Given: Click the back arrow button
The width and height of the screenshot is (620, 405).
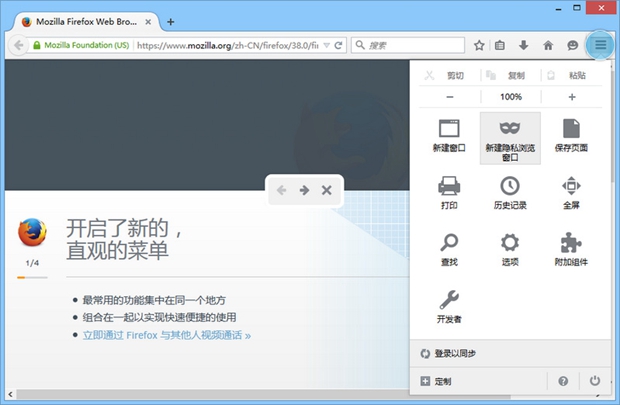Looking at the screenshot, I should tap(19, 45).
